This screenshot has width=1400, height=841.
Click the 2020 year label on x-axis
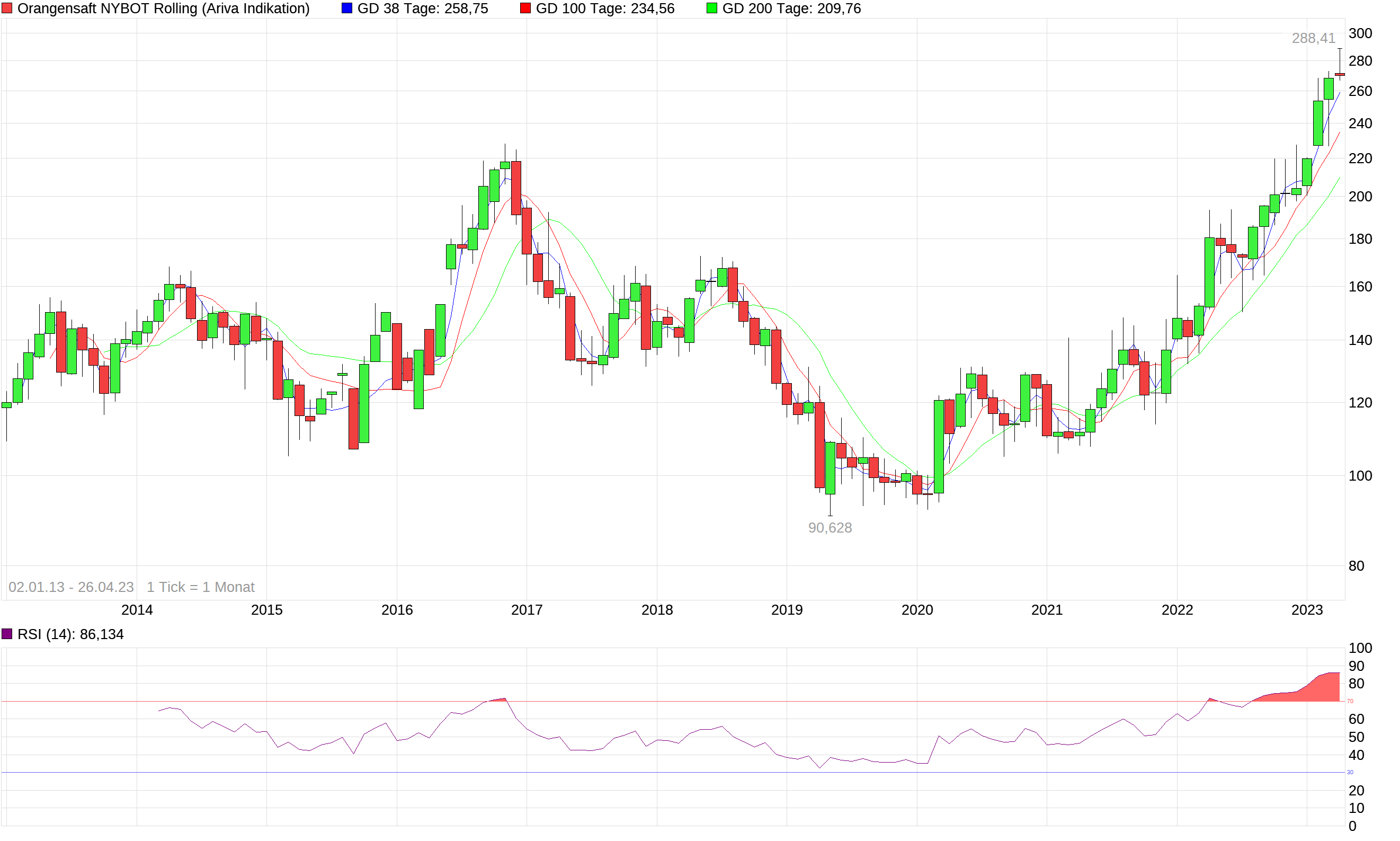pos(916,610)
